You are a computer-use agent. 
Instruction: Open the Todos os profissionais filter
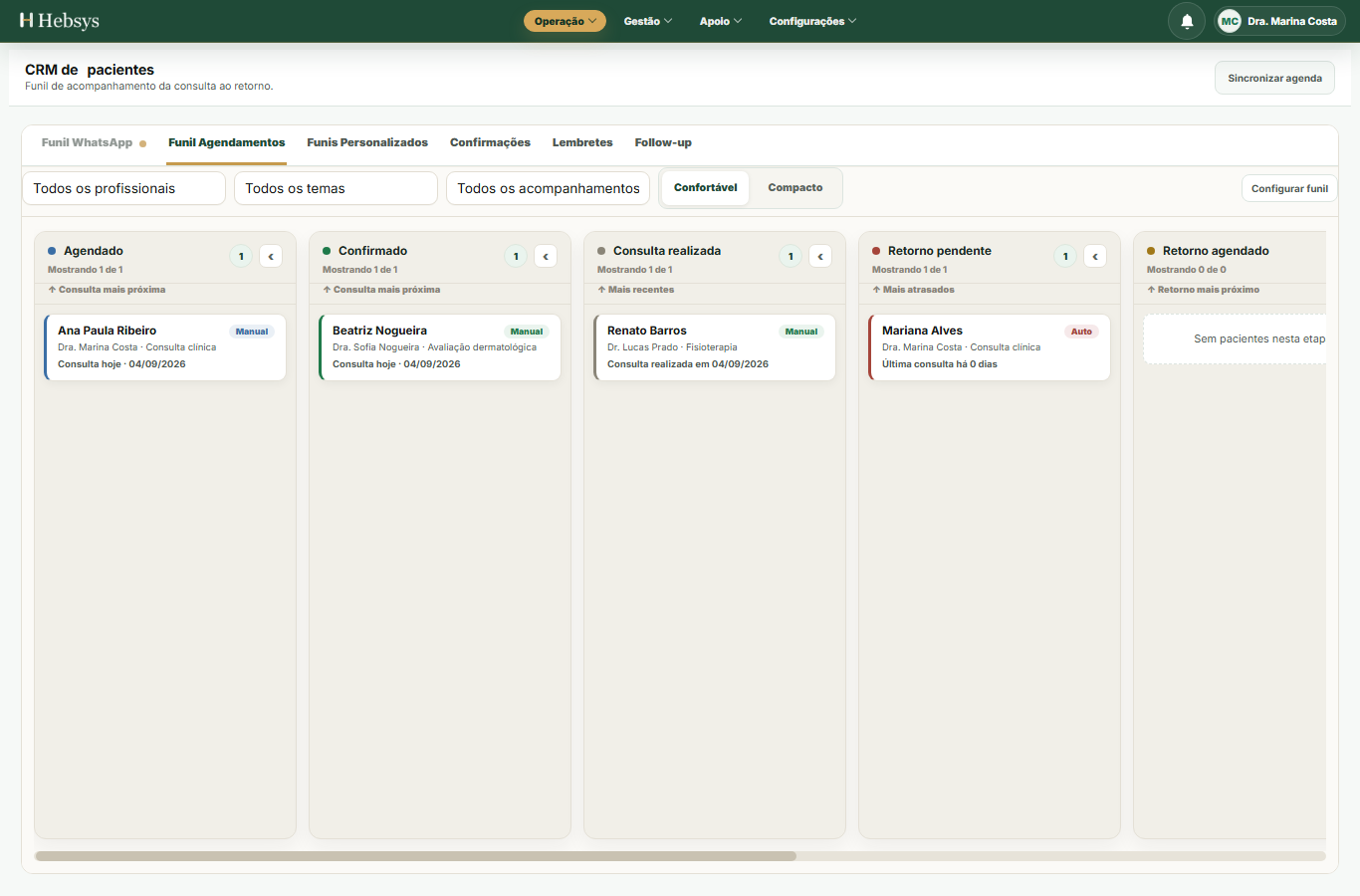click(124, 188)
